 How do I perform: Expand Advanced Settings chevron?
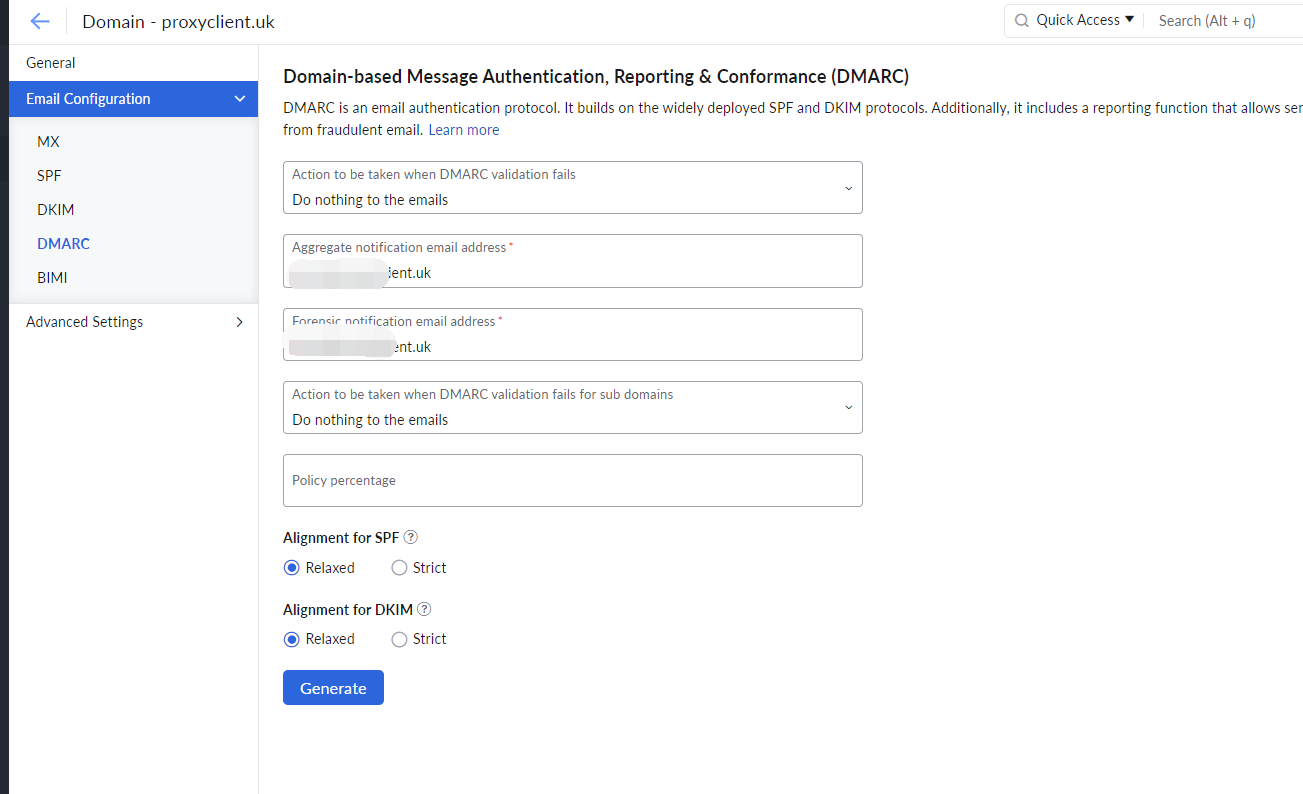239,322
